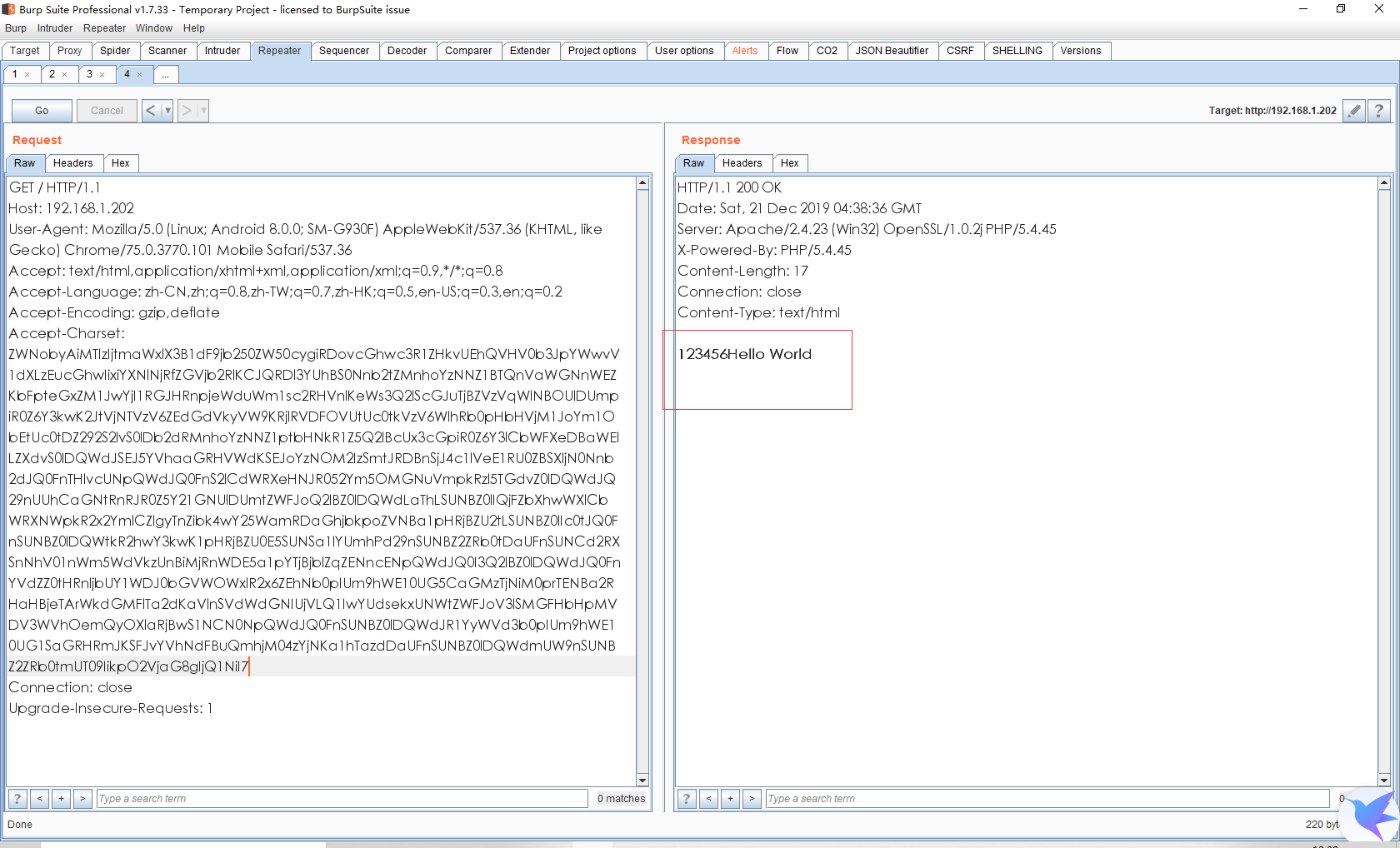The width and height of the screenshot is (1400, 848).
Task: Open search help in the Request pane
Action: point(17,799)
